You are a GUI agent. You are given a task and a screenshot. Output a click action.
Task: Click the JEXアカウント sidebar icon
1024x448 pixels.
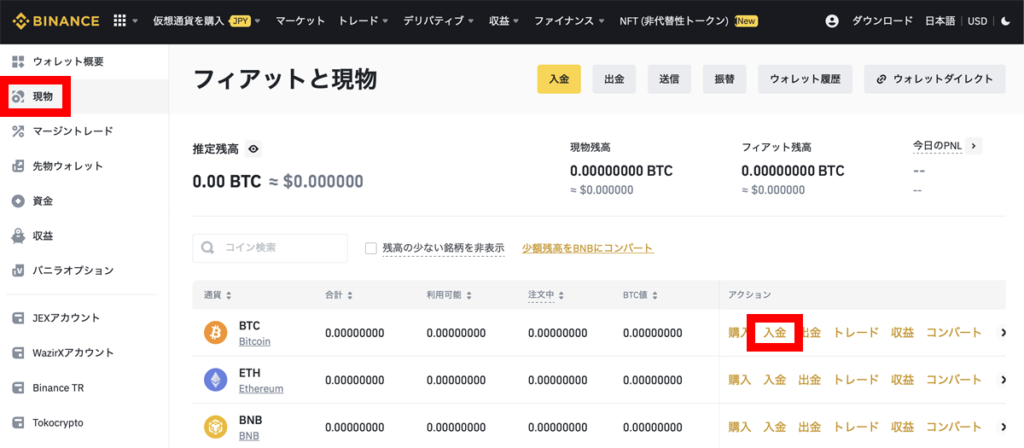[18, 318]
